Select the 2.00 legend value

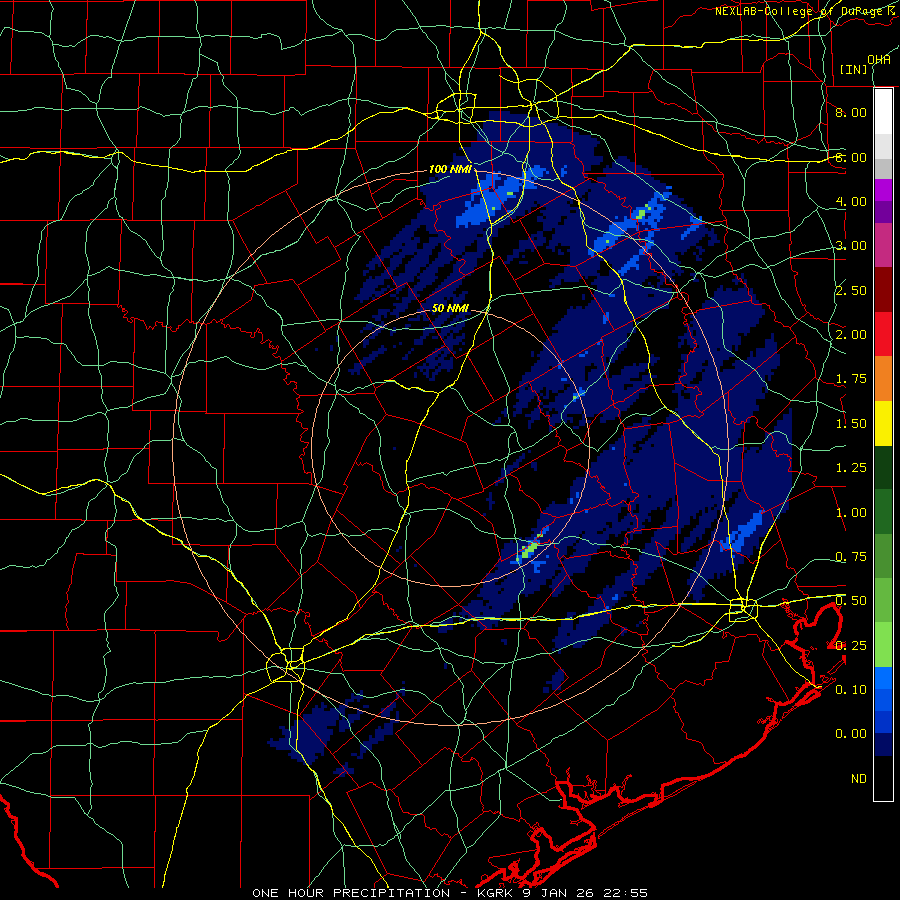coord(851,335)
